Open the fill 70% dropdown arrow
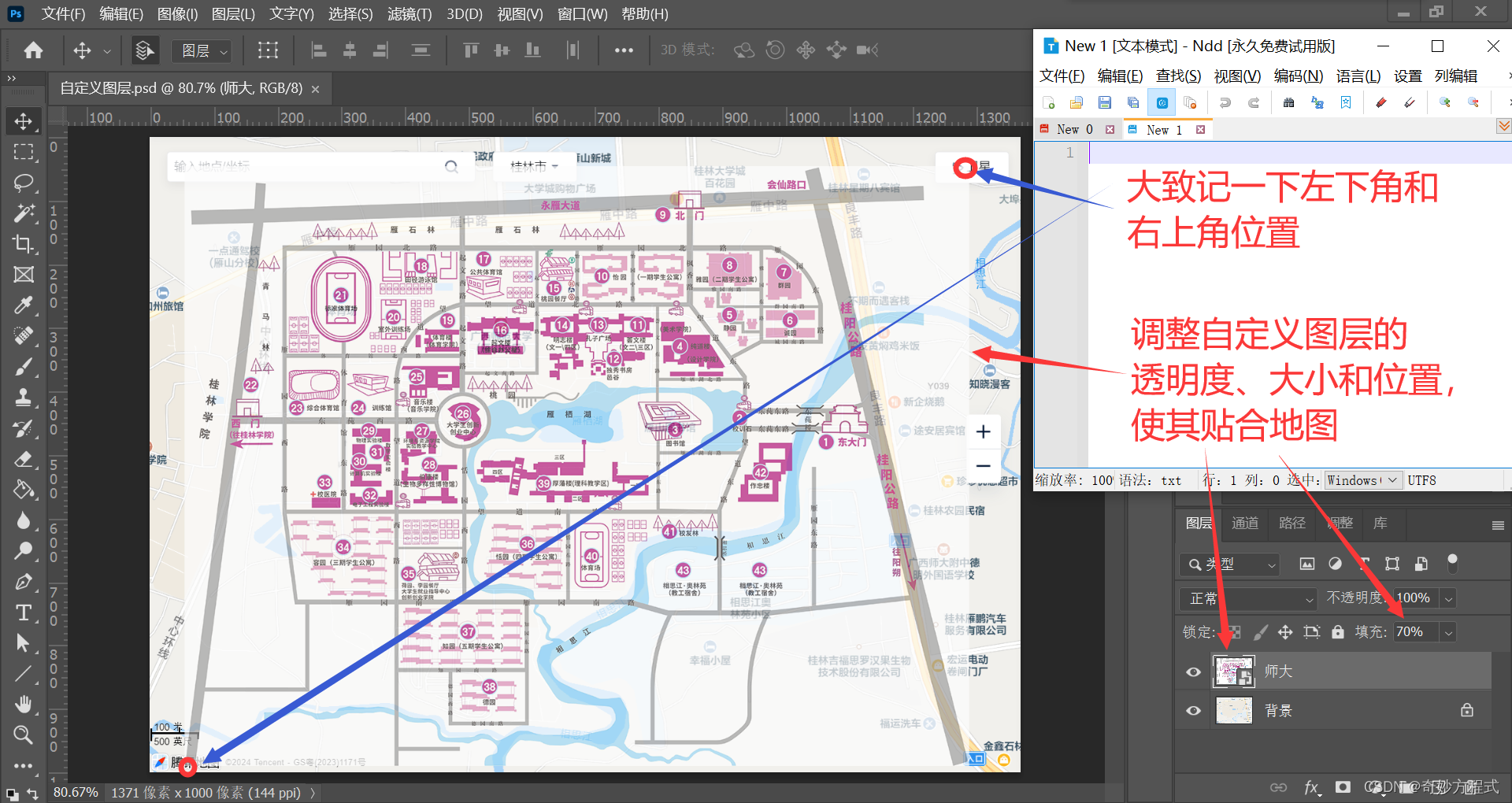 1447,631
